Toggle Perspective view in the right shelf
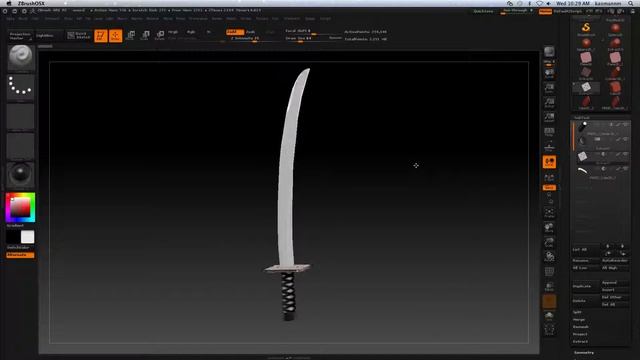640x360 pixels. (x=549, y=132)
